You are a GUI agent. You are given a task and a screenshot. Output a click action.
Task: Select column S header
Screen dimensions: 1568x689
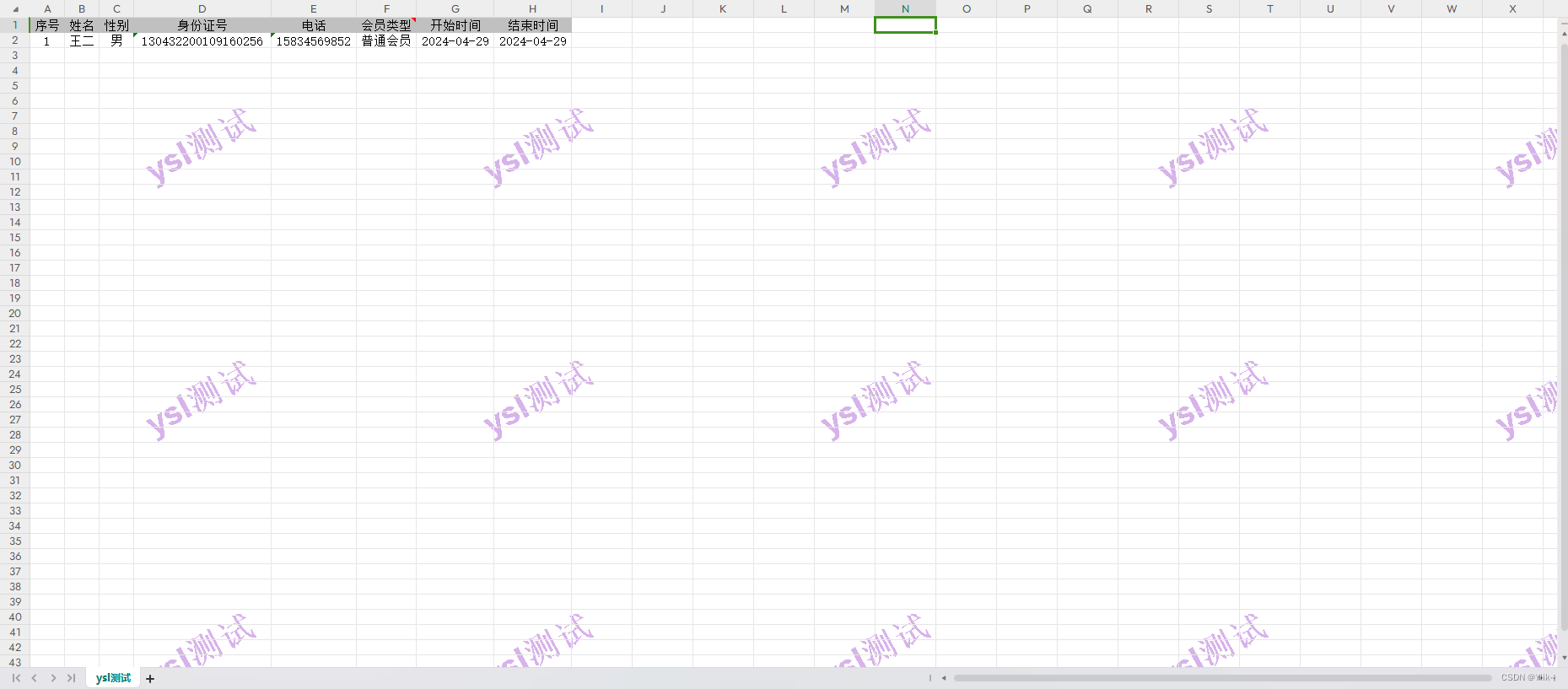[1210, 8]
